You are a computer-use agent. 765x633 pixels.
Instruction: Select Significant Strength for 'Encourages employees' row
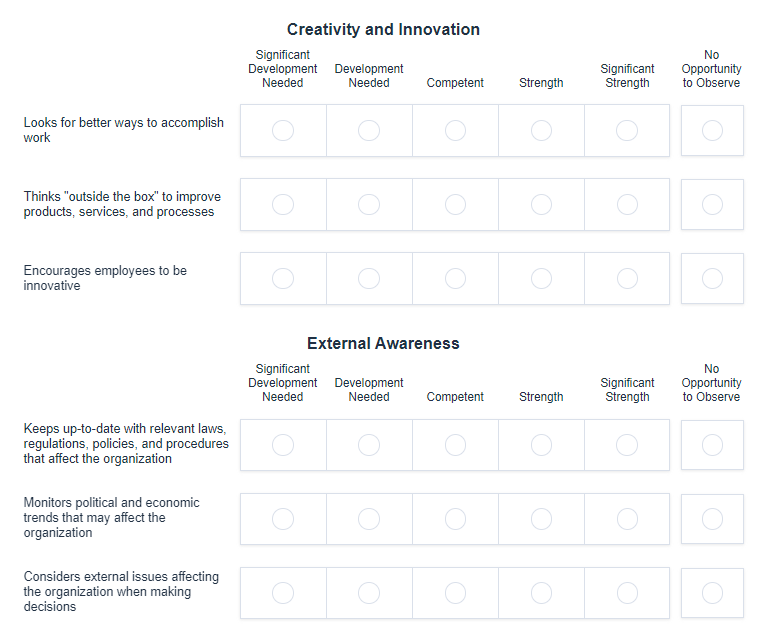627,278
